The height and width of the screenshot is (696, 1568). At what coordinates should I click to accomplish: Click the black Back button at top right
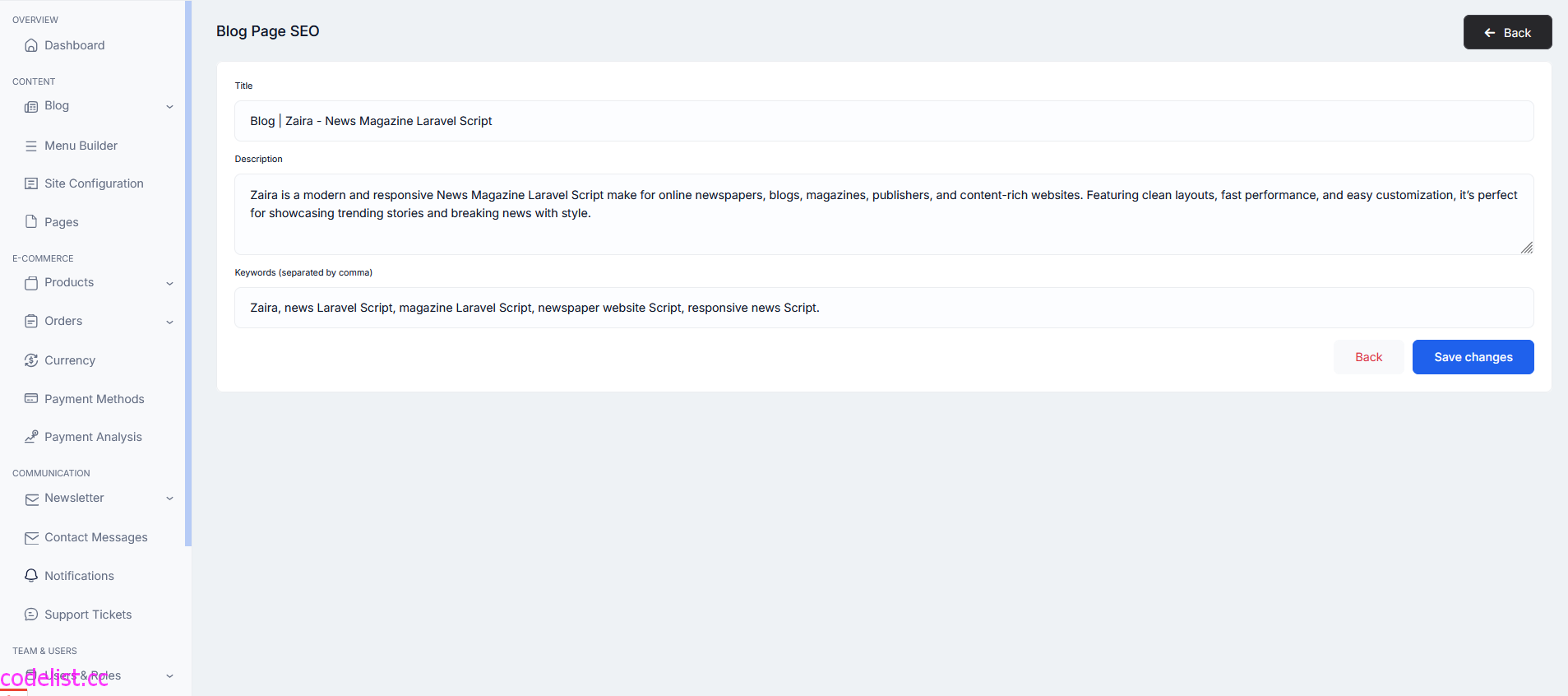1507,32
